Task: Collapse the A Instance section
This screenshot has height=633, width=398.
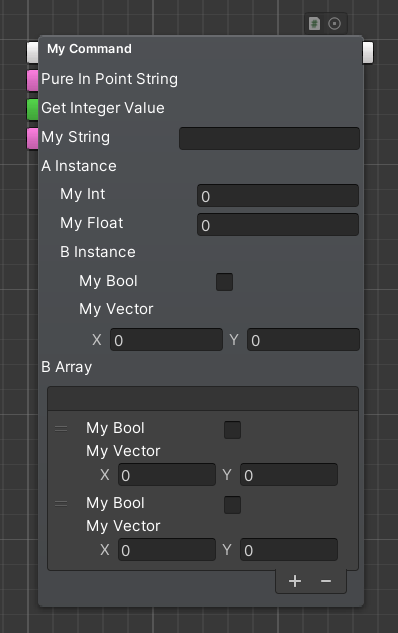Action: tap(79, 166)
